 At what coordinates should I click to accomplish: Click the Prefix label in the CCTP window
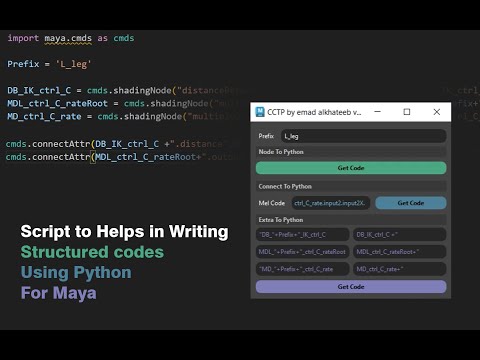(x=266, y=136)
